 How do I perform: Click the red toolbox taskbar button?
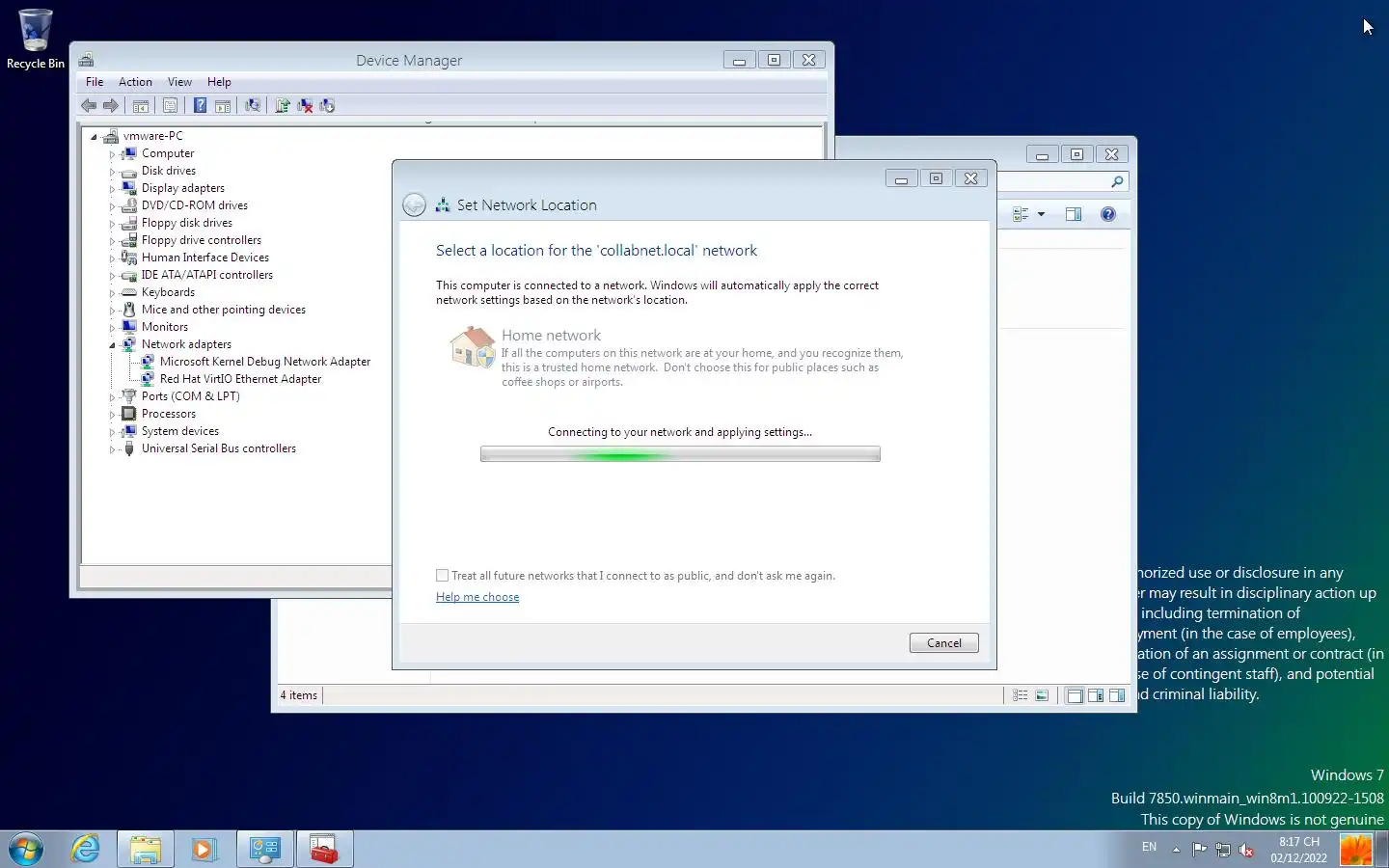coord(324,849)
